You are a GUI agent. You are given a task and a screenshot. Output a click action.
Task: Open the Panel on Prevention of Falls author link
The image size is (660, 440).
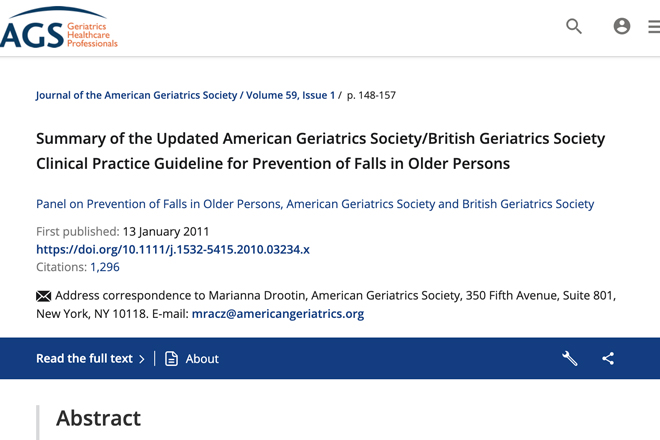click(x=315, y=204)
